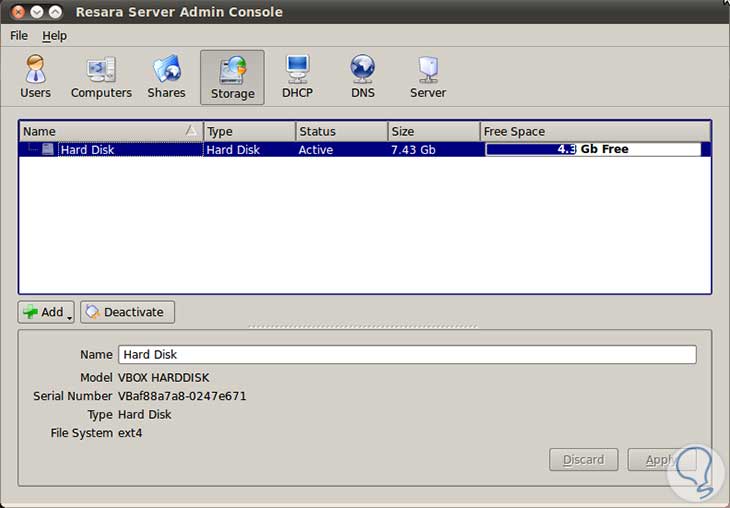Viewport: 730px width, 508px height.
Task: Click the Type value Hard Disk in details
Action: pyautogui.click(x=144, y=414)
